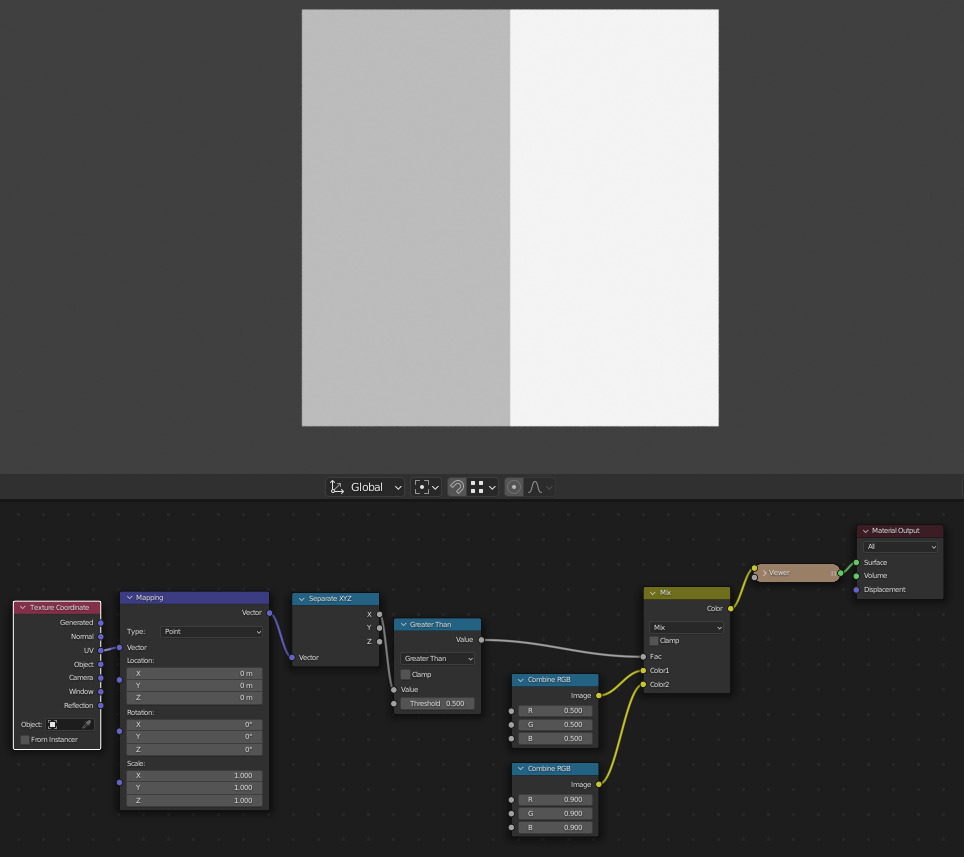This screenshot has width=964, height=857.
Task: Open the pivot point selector dropdown
Action: pos(426,487)
